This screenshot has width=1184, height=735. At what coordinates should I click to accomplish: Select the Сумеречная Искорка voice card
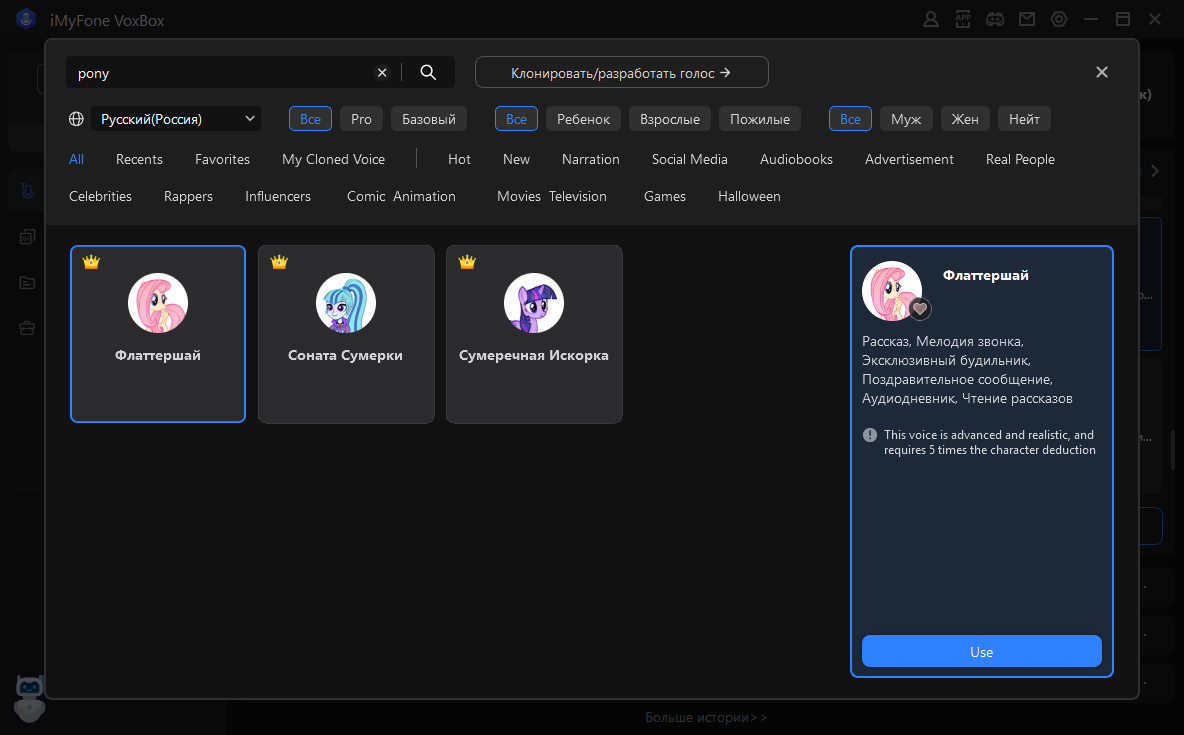pyautogui.click(x=534, y=334)
